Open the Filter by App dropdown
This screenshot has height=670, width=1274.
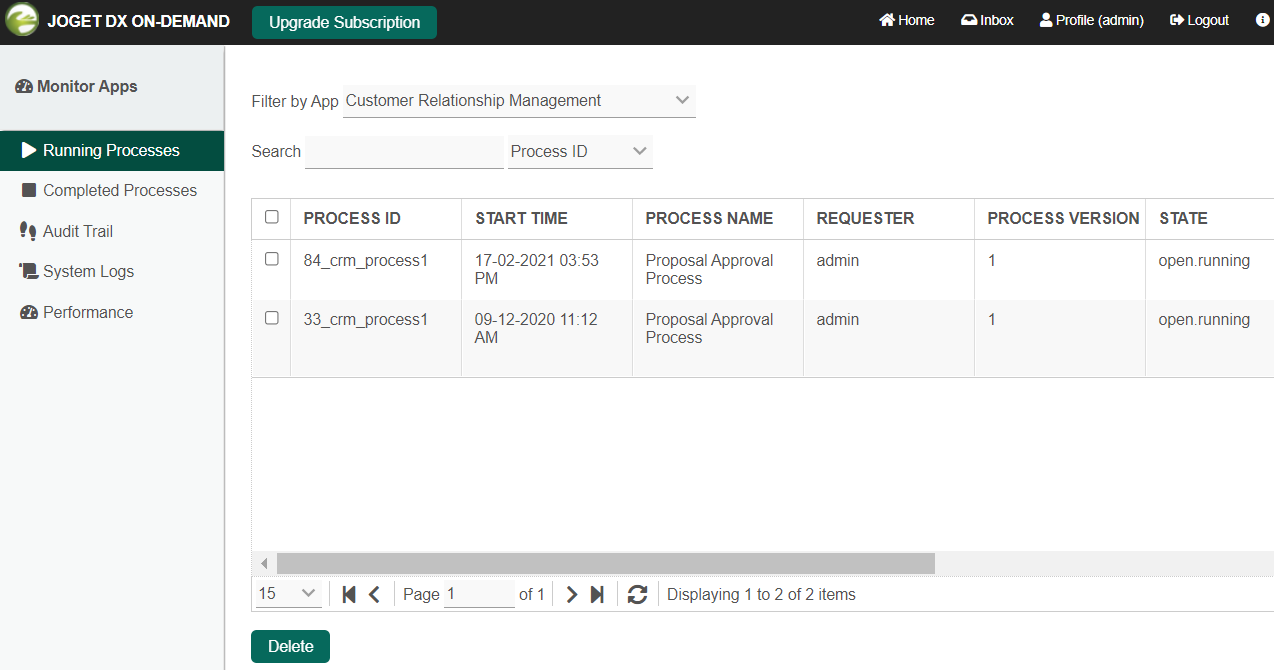(519, 101)
